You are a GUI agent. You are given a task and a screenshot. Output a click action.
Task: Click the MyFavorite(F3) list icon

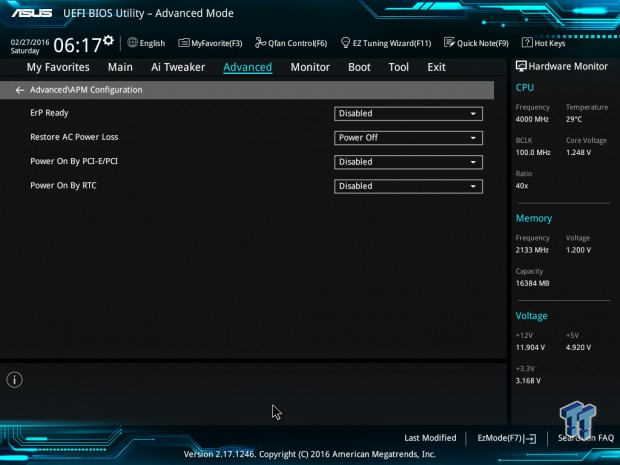pos(183,43)
